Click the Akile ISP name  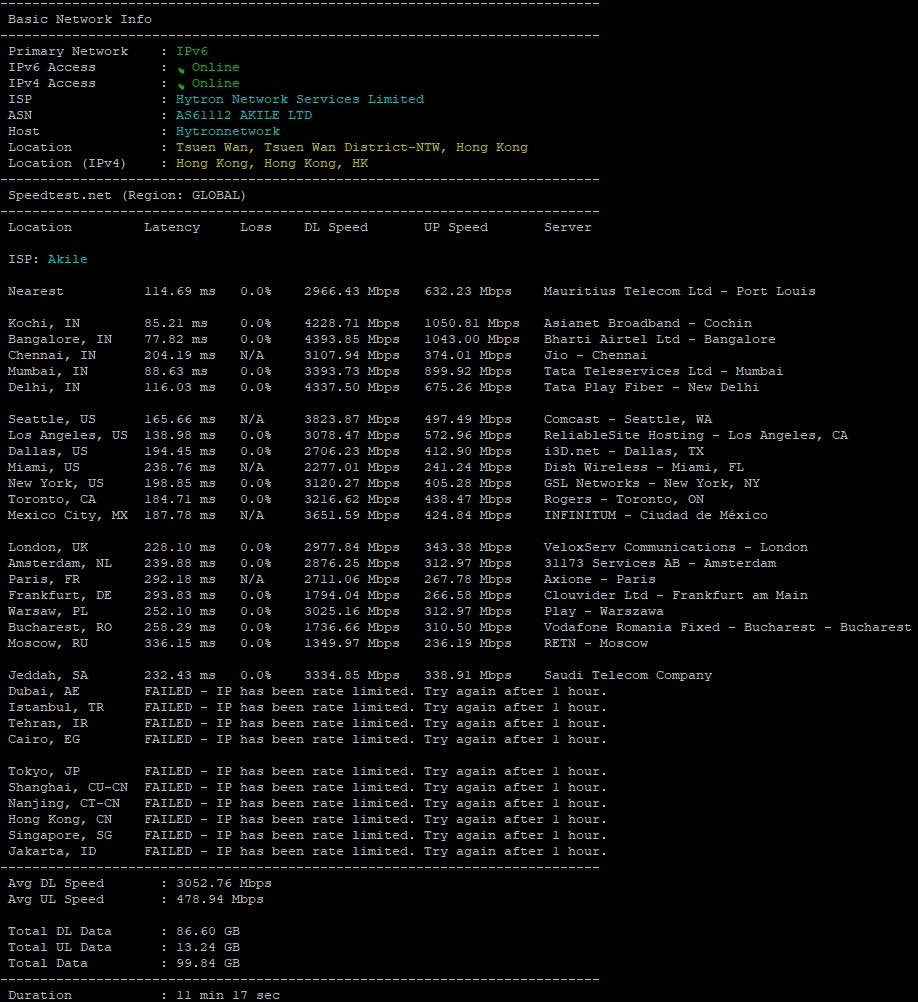[x=68, y=259]
